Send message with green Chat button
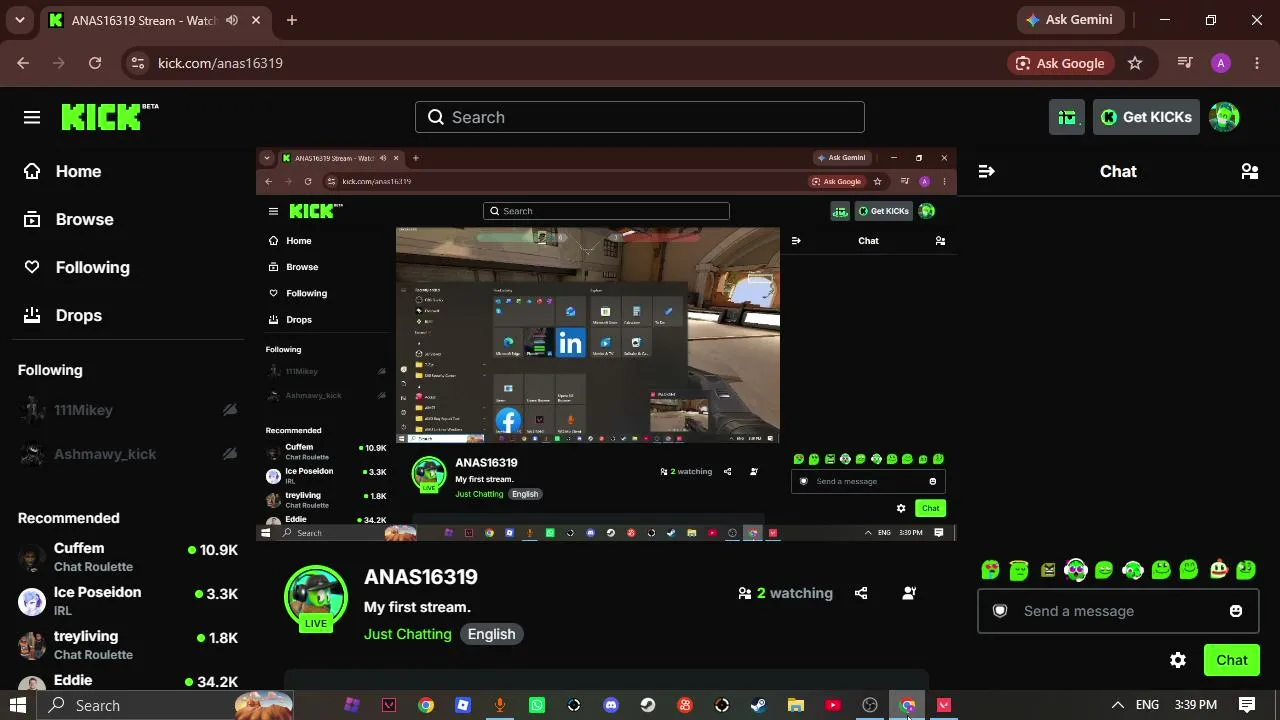The image size is (1280, 720). pos(1232,660)
